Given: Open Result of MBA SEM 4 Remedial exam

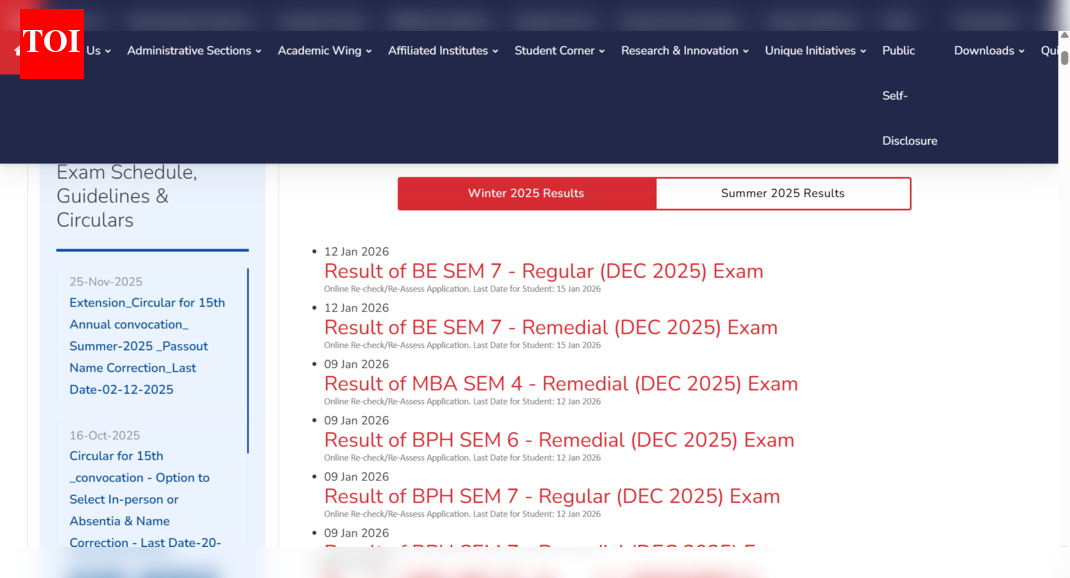Looking at the screenshot, I should (x=560, y=383).
